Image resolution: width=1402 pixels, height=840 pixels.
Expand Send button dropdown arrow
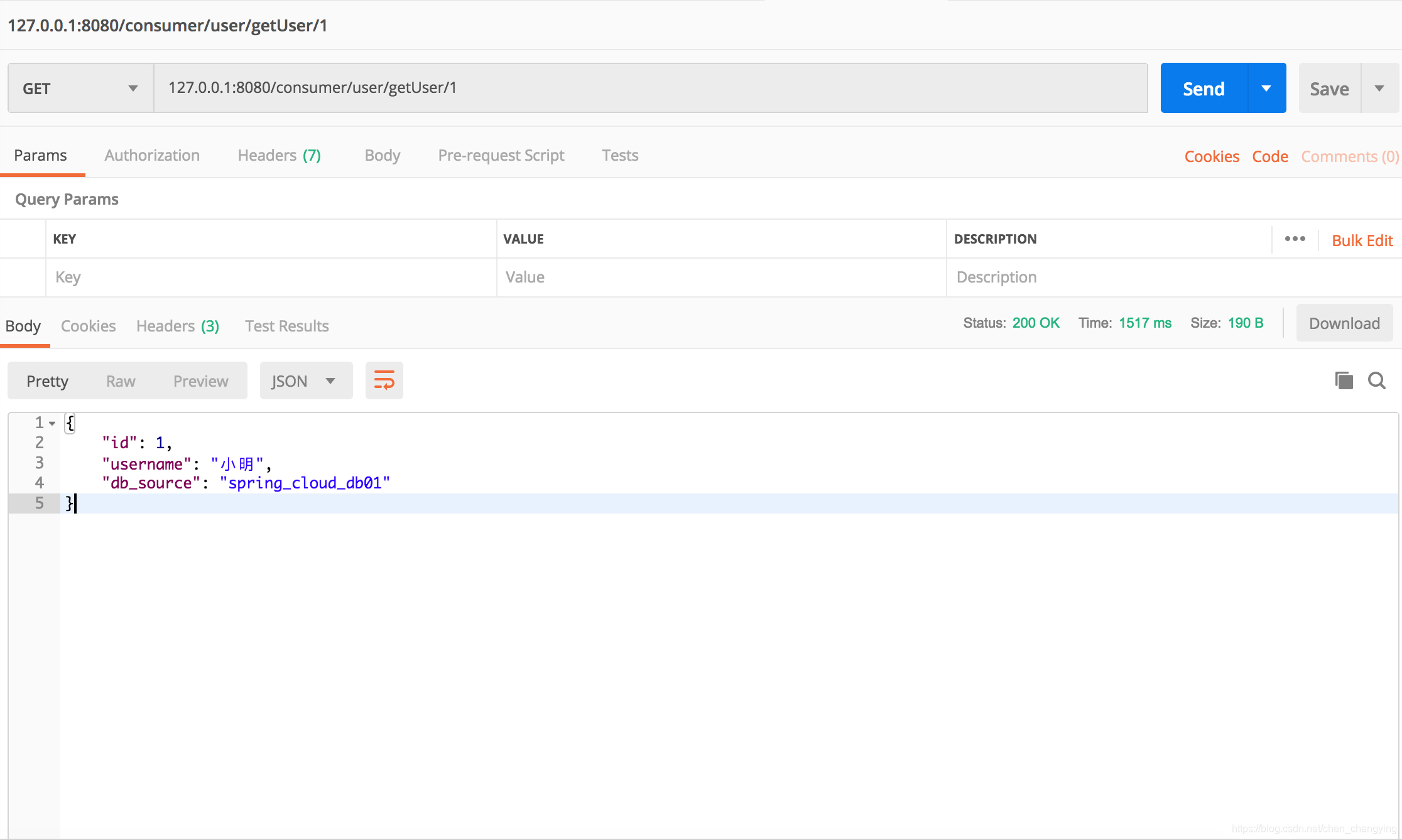pos(1266,88)
